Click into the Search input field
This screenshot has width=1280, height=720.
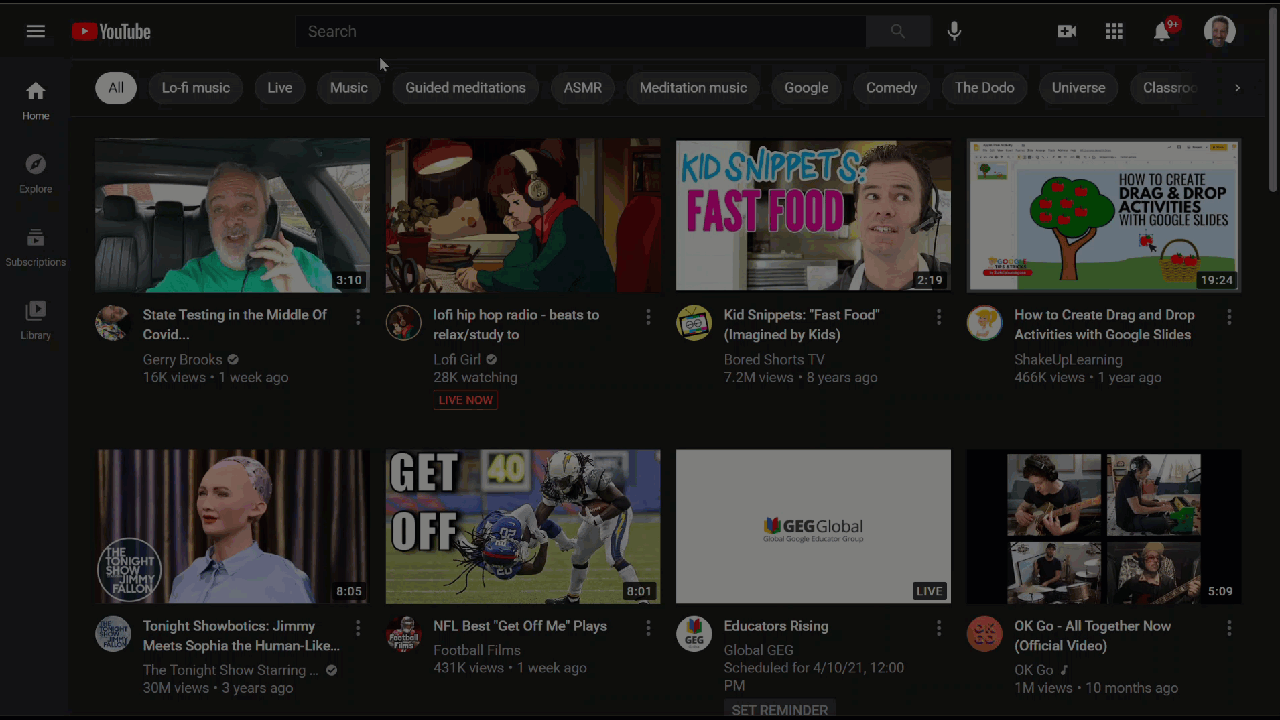580,32
